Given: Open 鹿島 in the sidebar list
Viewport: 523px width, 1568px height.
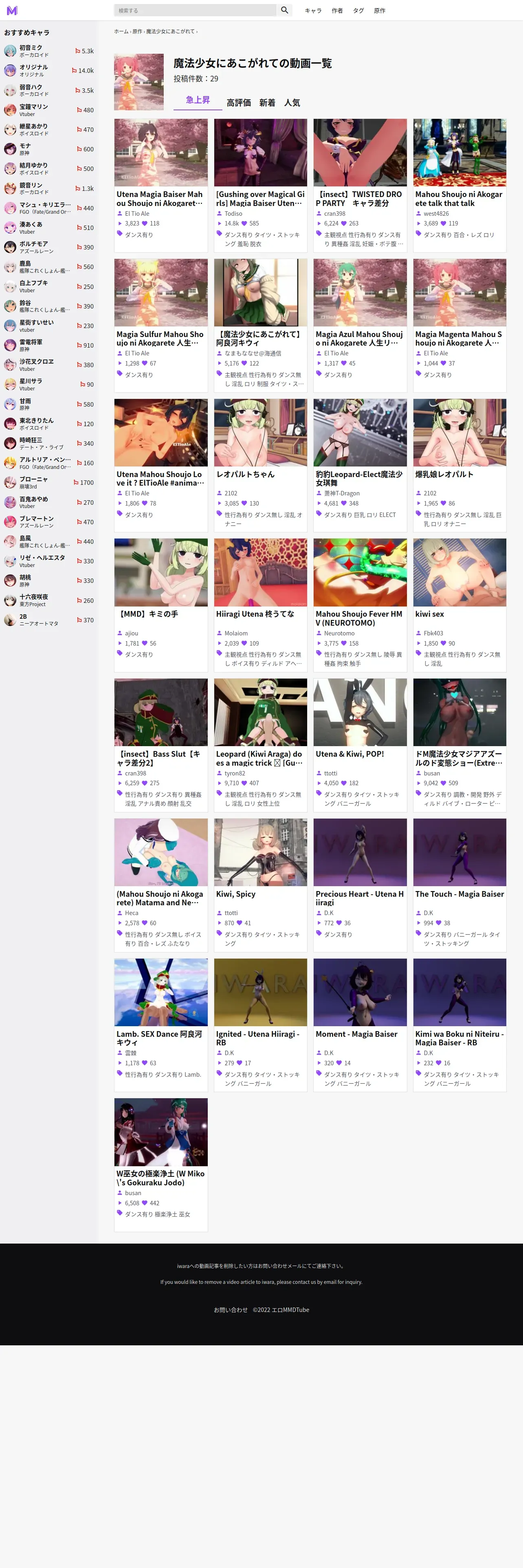Looking at the screenshot, I should (49, 267).
